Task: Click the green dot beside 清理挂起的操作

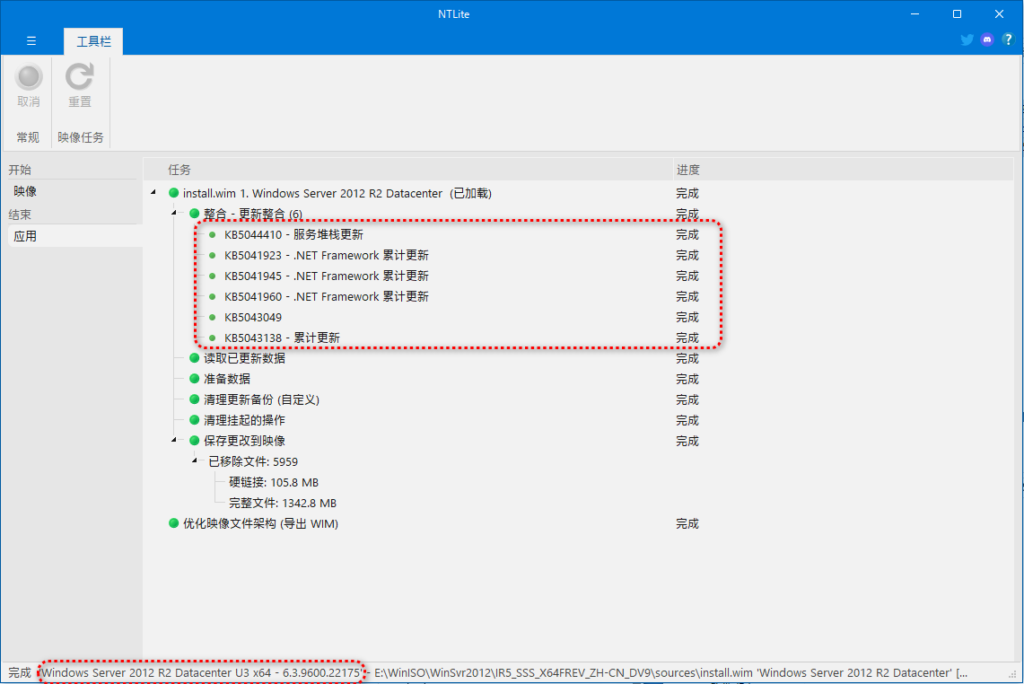Action: click(x=192, y=420)
